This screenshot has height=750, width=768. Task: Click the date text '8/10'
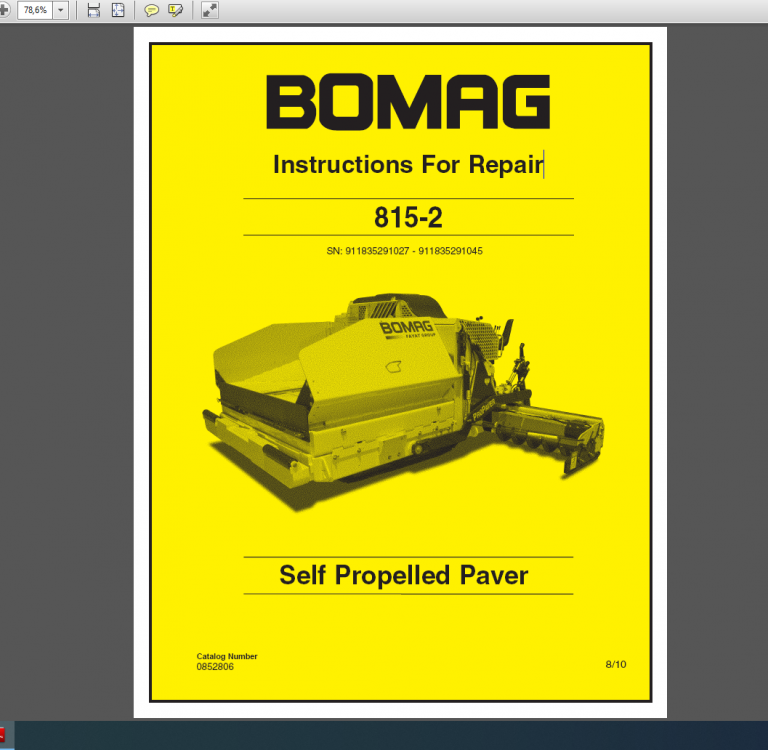point(616,664)
